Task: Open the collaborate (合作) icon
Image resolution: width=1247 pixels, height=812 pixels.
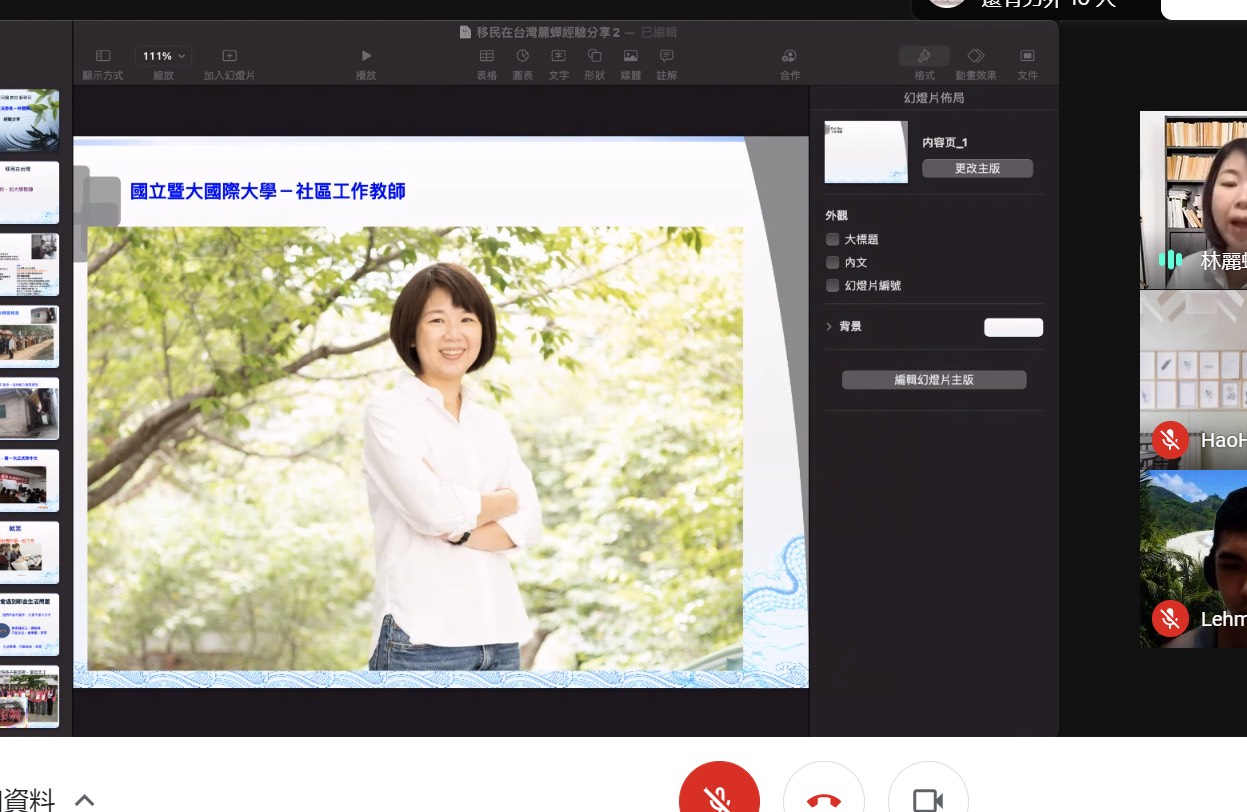Action: (x=789, y=57)
